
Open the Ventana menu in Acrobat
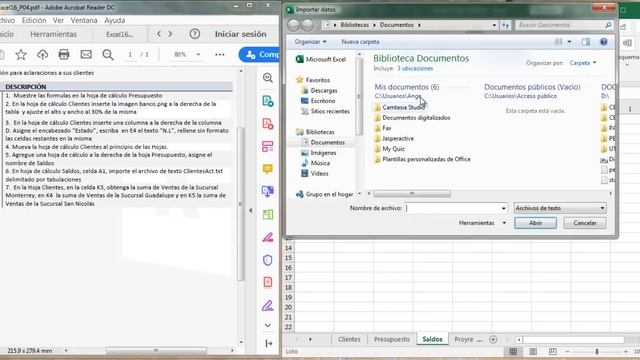pyautogui.click(x=84, y=20)
